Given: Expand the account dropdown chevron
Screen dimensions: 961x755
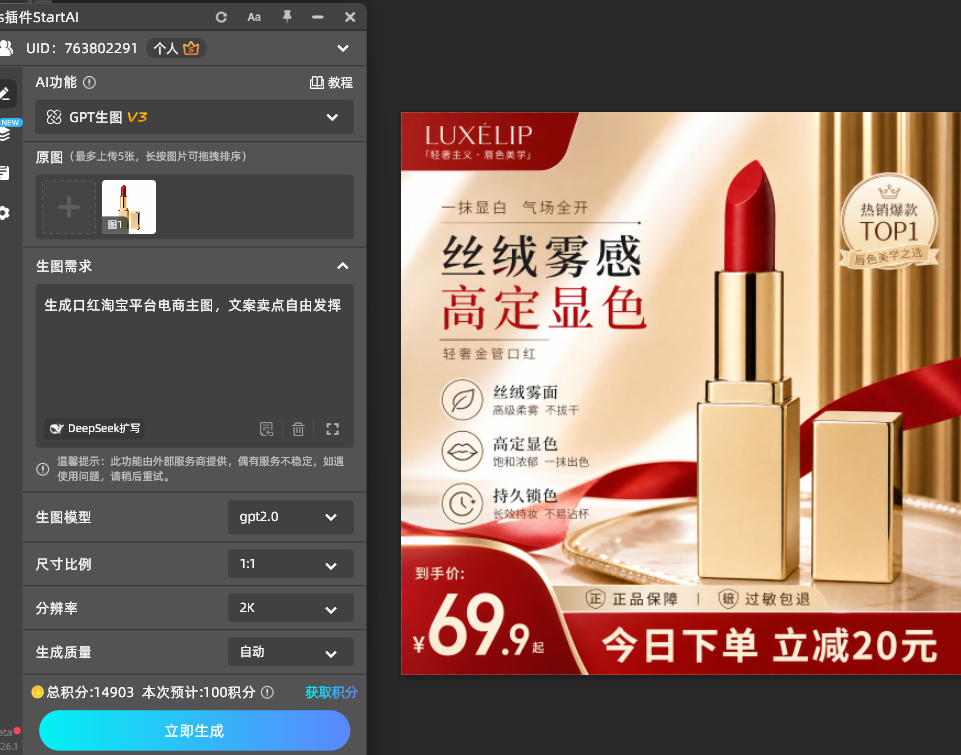Looking at the screenshot, I should click(x=343, y=48).
